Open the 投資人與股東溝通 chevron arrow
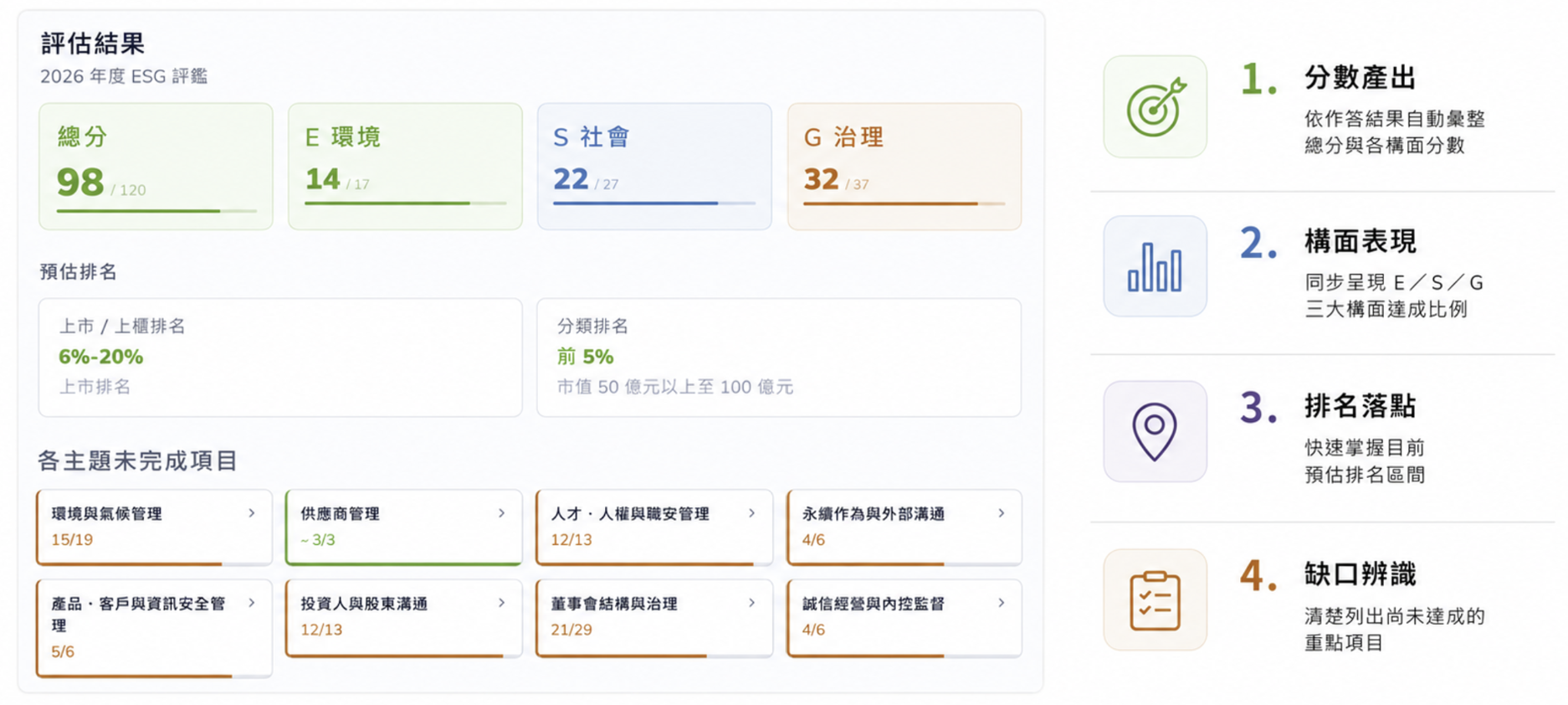Viewport: 1568px width, 705px height. click(501, 603)
